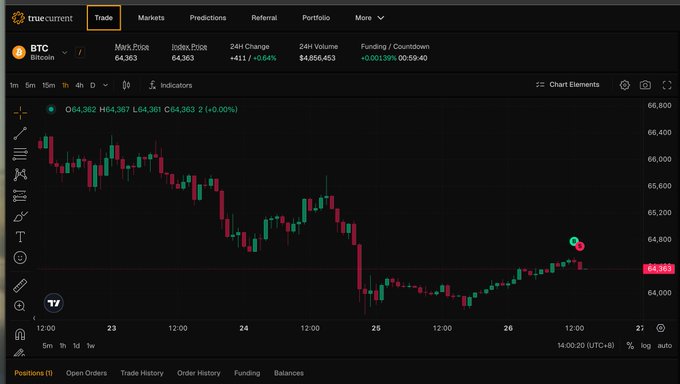Open chart settings gear
The width and height of the screenshot is (680, 384).
click(x=624, y=85)
